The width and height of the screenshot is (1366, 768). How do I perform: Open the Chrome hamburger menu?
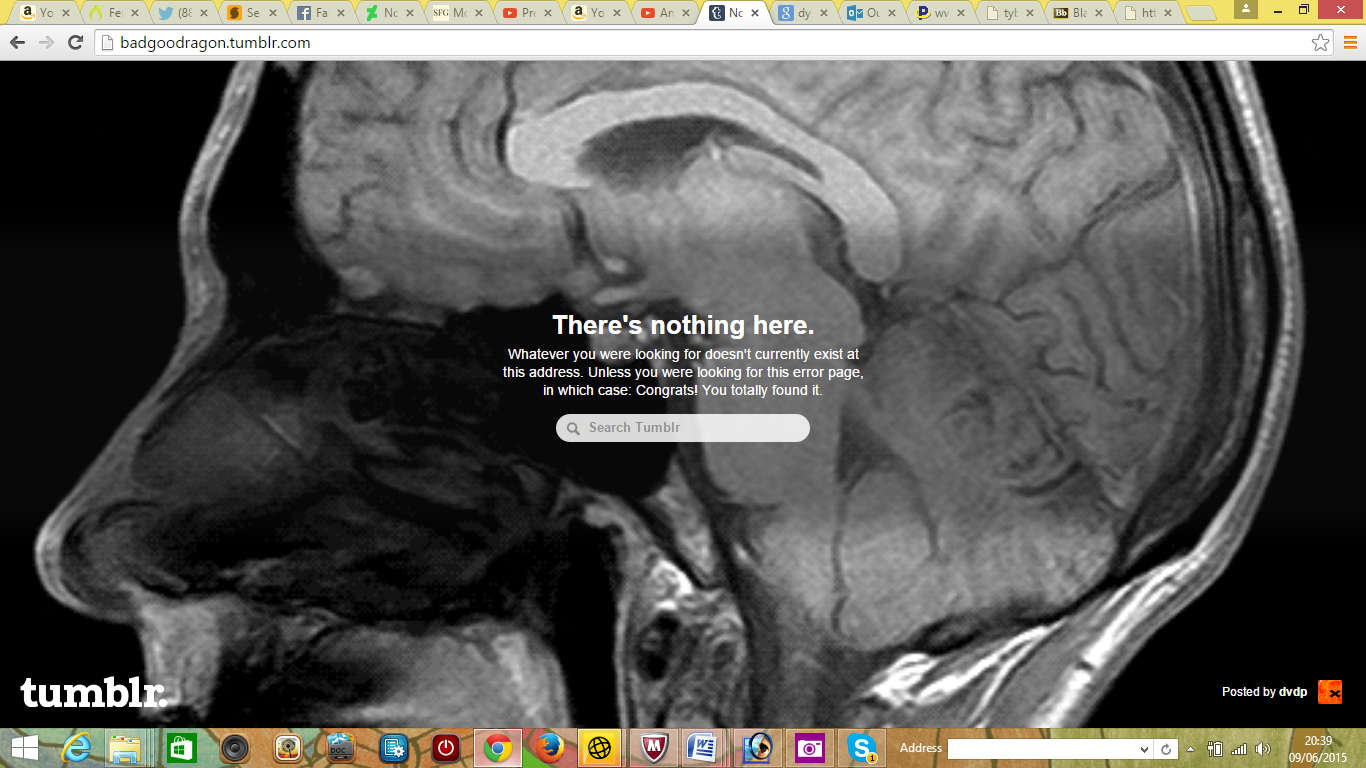tap(1350, 43)
